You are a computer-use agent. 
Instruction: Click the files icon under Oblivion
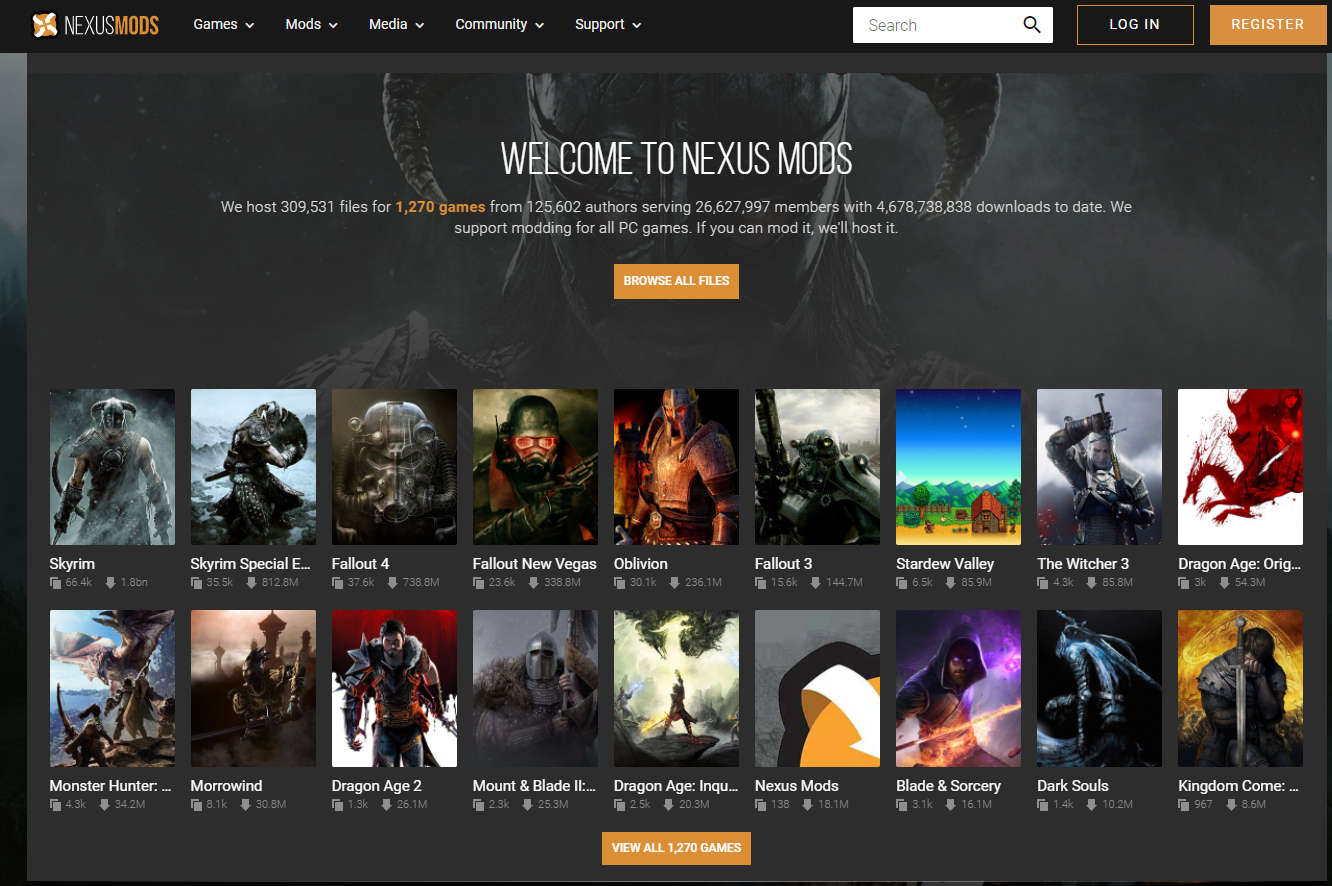619,583
